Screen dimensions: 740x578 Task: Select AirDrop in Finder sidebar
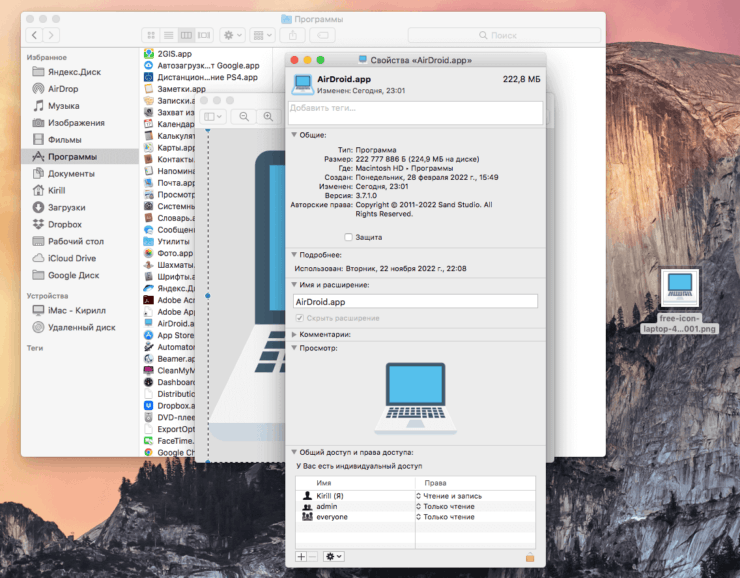coord(63,88)
